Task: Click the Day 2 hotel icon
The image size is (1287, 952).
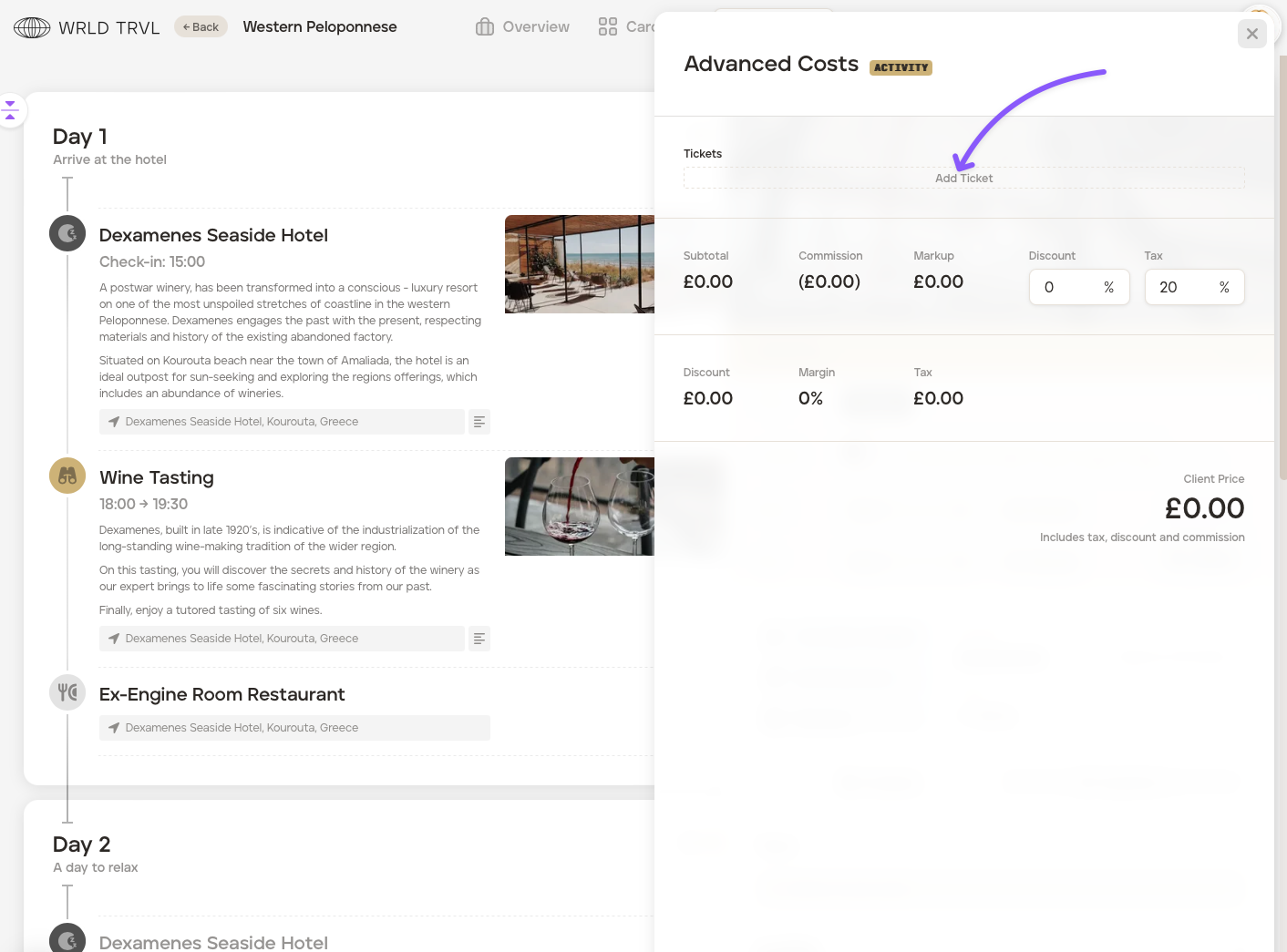Action: (x=67, y=939)
